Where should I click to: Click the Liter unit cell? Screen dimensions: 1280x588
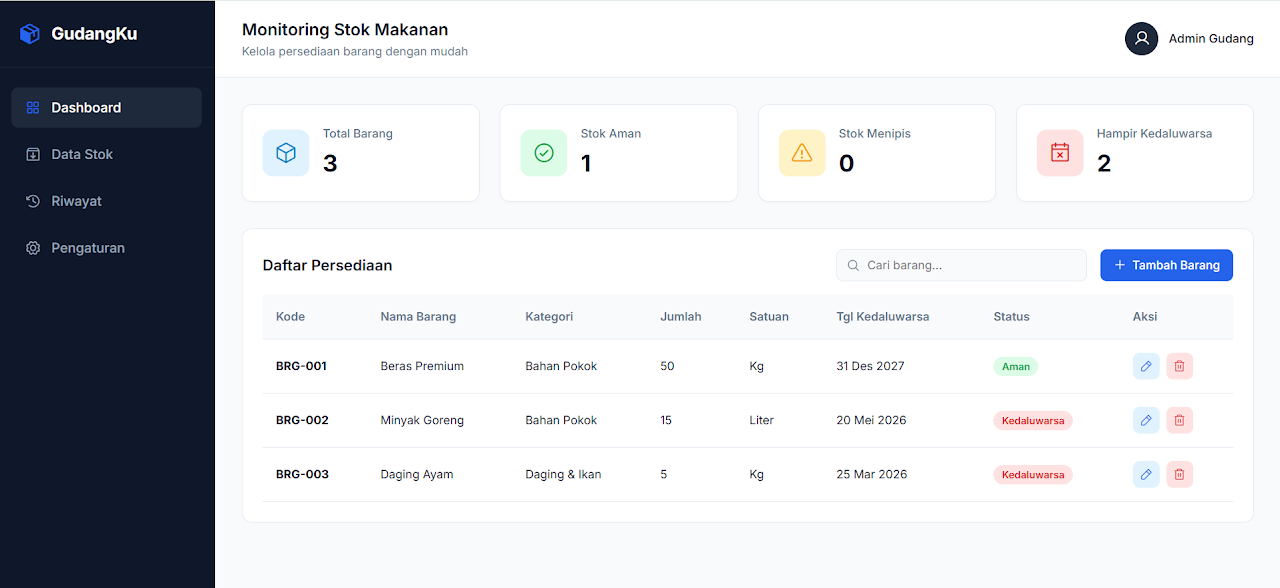761,420
